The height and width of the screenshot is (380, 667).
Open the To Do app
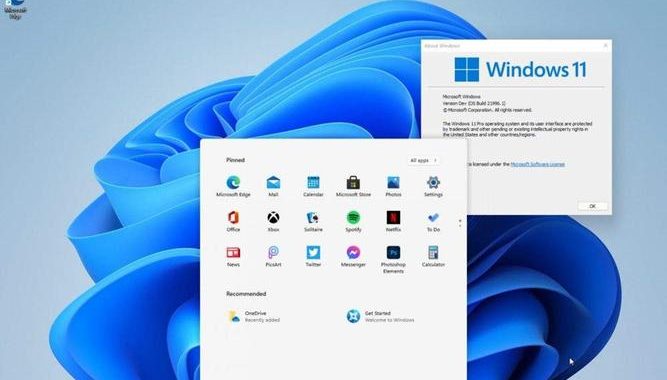tap(433, 221)
